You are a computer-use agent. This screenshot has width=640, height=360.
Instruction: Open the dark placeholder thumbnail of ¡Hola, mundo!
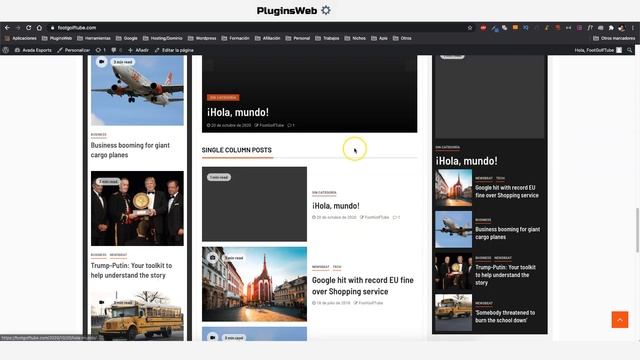(x=254, y=204)
